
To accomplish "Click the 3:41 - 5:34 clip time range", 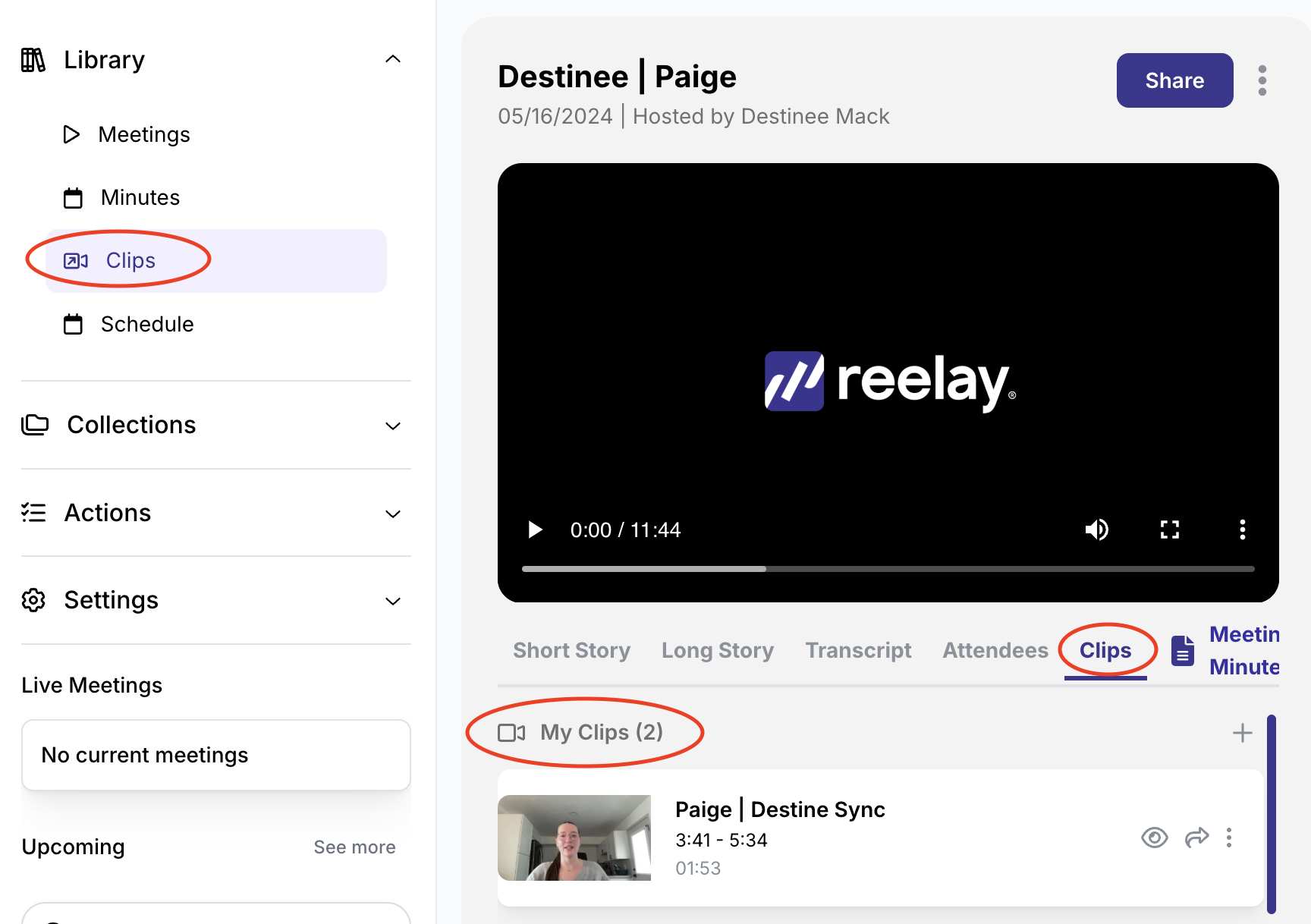I will pyautogui.click(x=722, y=840).
